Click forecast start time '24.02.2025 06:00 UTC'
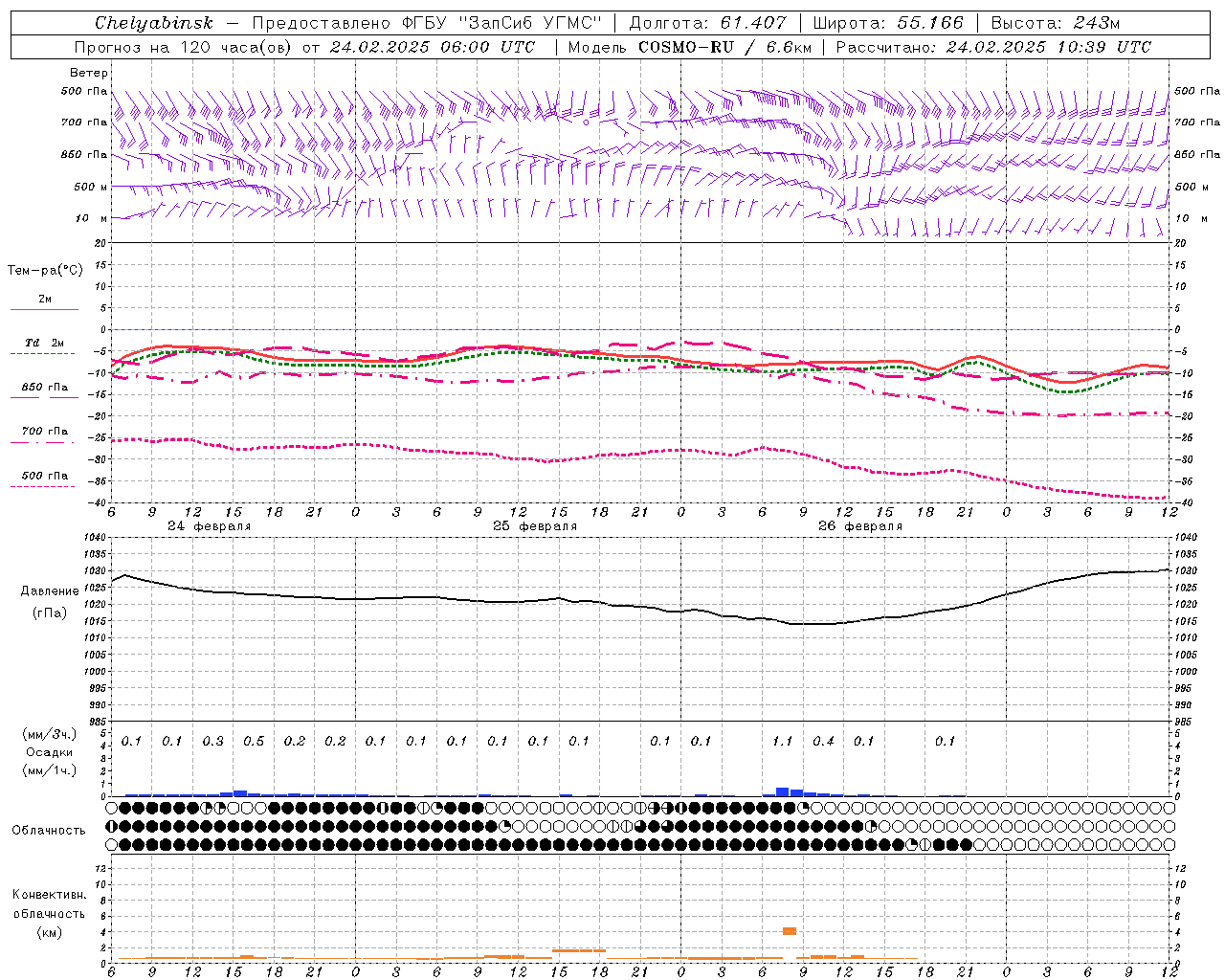Image resolution: width=1225 pixels, height=980 pixels. coord(433,47)
